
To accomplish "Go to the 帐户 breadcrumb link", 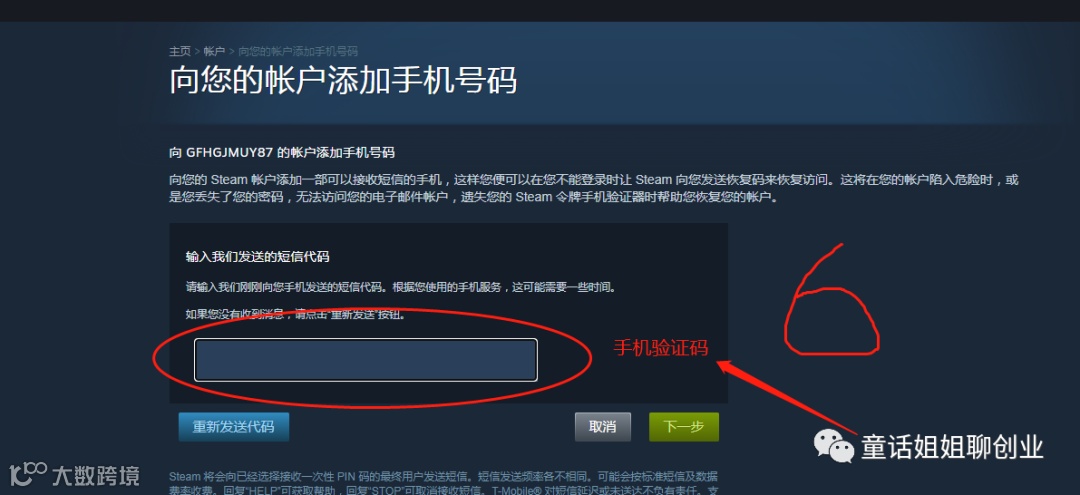I will click(214, 52).
